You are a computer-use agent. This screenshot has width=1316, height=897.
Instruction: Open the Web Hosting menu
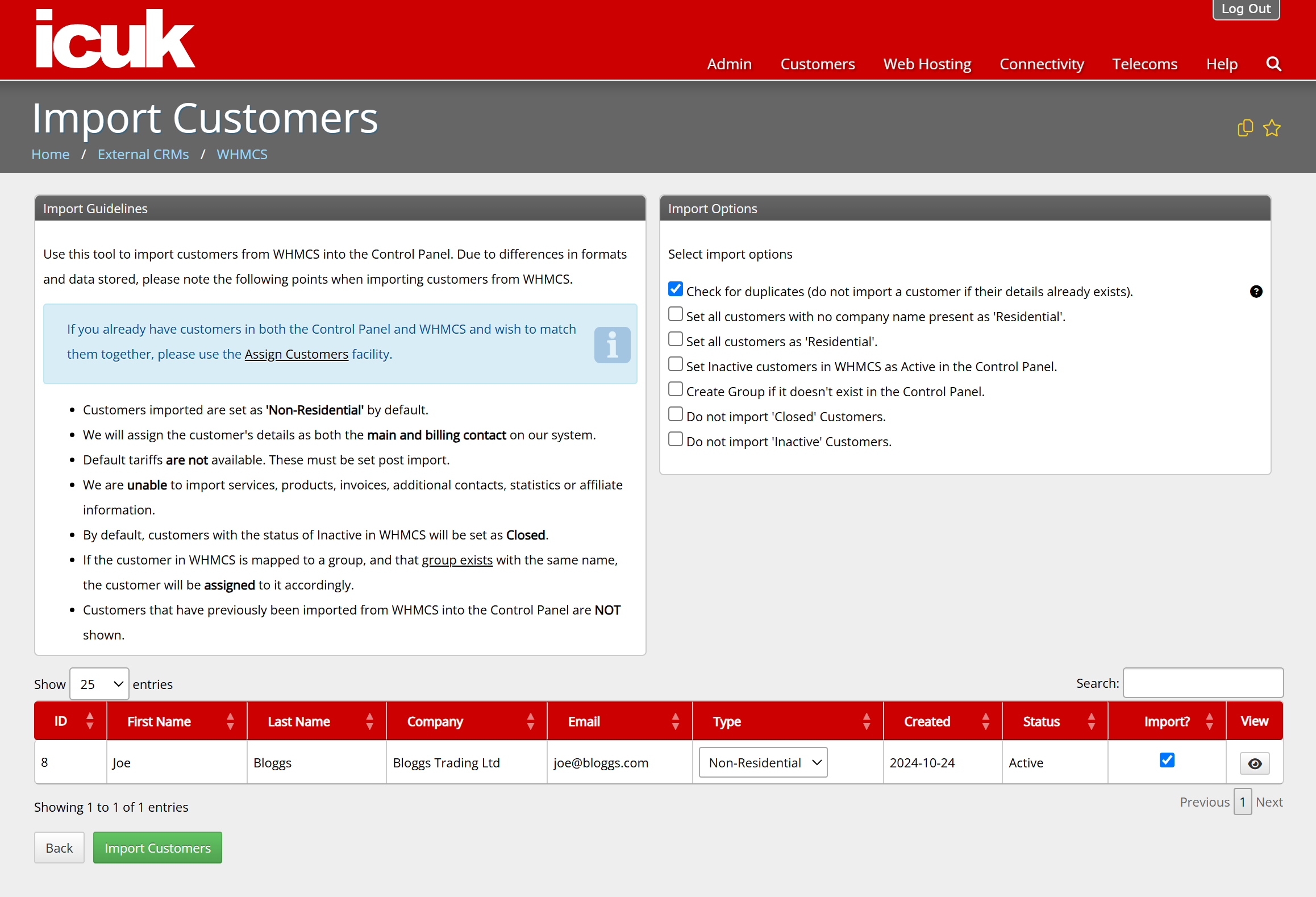pyautogui.click(x=927, y=64)
